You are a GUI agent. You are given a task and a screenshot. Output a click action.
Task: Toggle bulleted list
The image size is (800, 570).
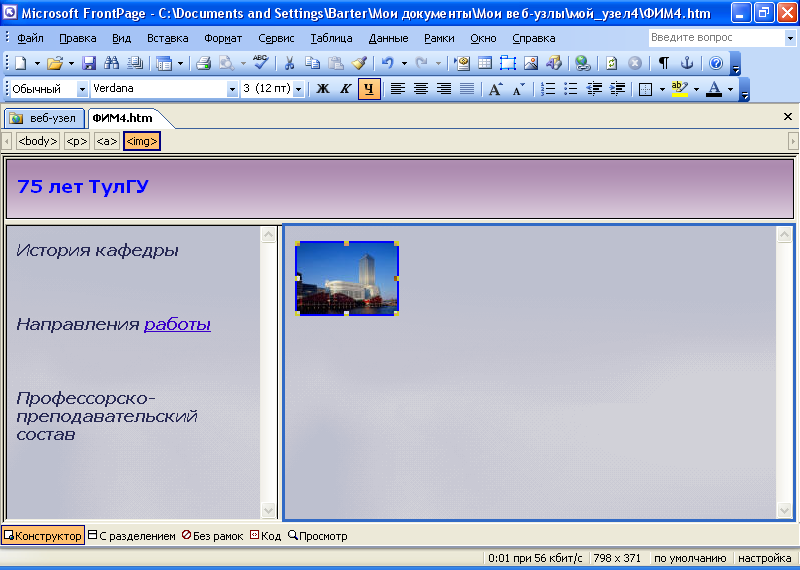pyautogui.click(x=571, y=89)
